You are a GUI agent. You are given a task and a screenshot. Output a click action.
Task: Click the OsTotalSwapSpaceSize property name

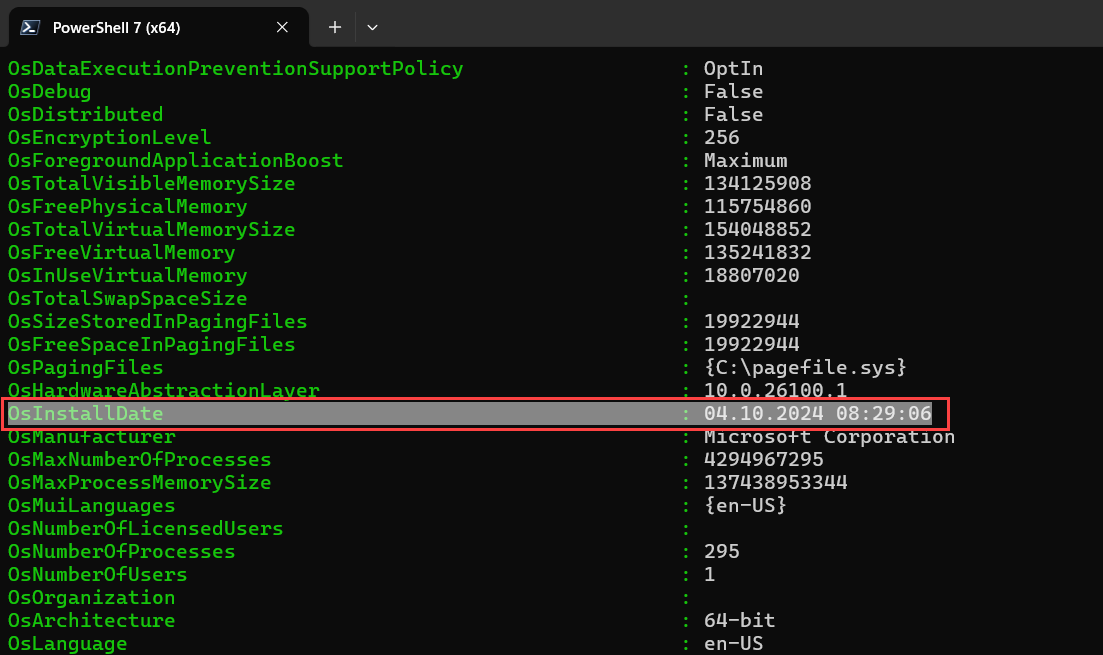pyautogui.click(x=127, y=299)
